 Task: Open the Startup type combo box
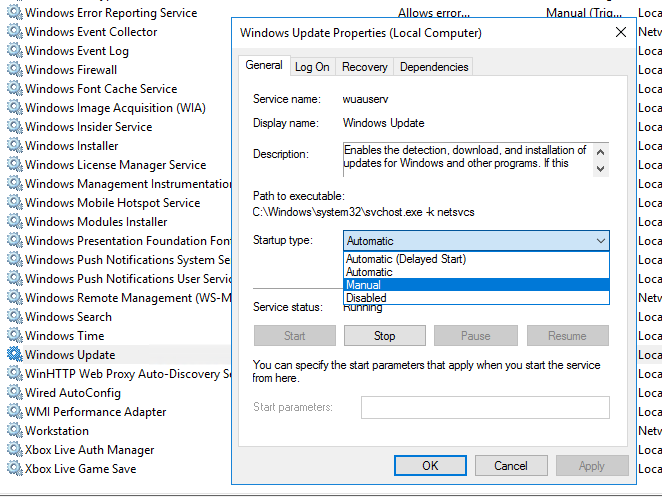pyautogui.click(x=476, y=241)
